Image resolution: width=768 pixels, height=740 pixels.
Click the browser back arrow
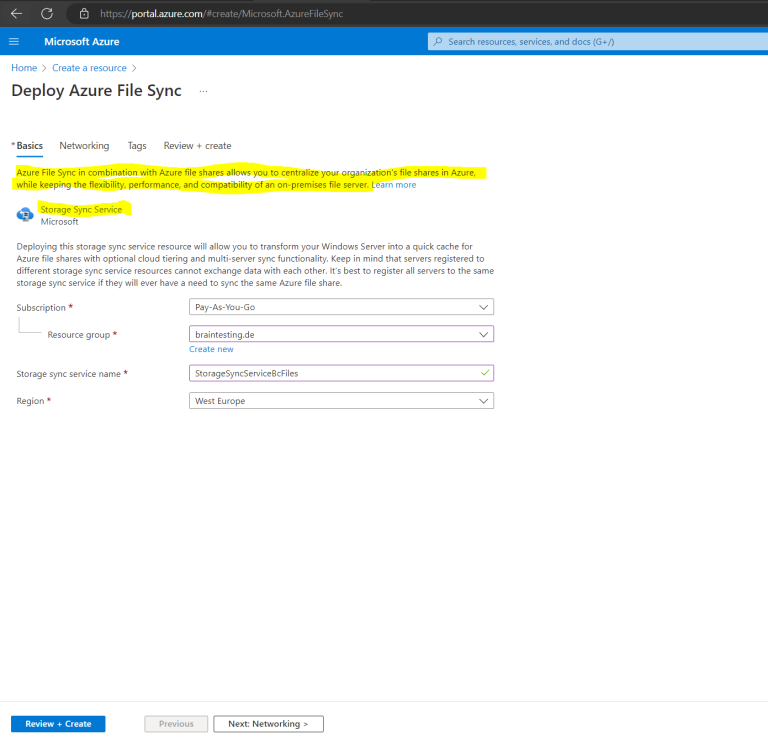17,14
